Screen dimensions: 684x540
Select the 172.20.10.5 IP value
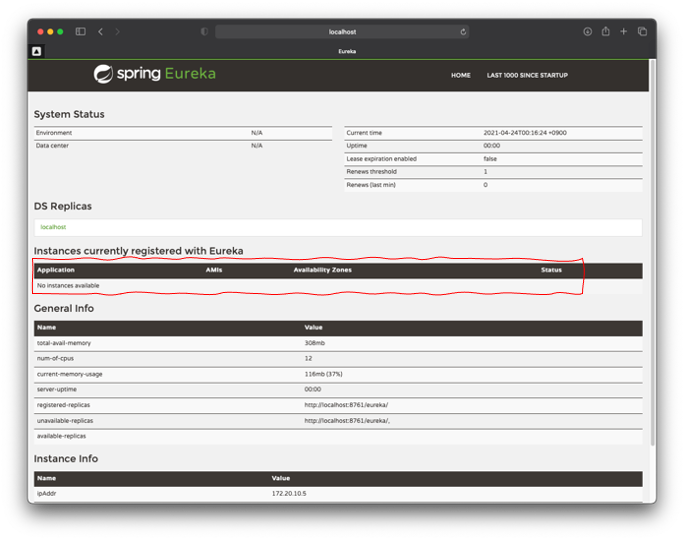(289, 494)
